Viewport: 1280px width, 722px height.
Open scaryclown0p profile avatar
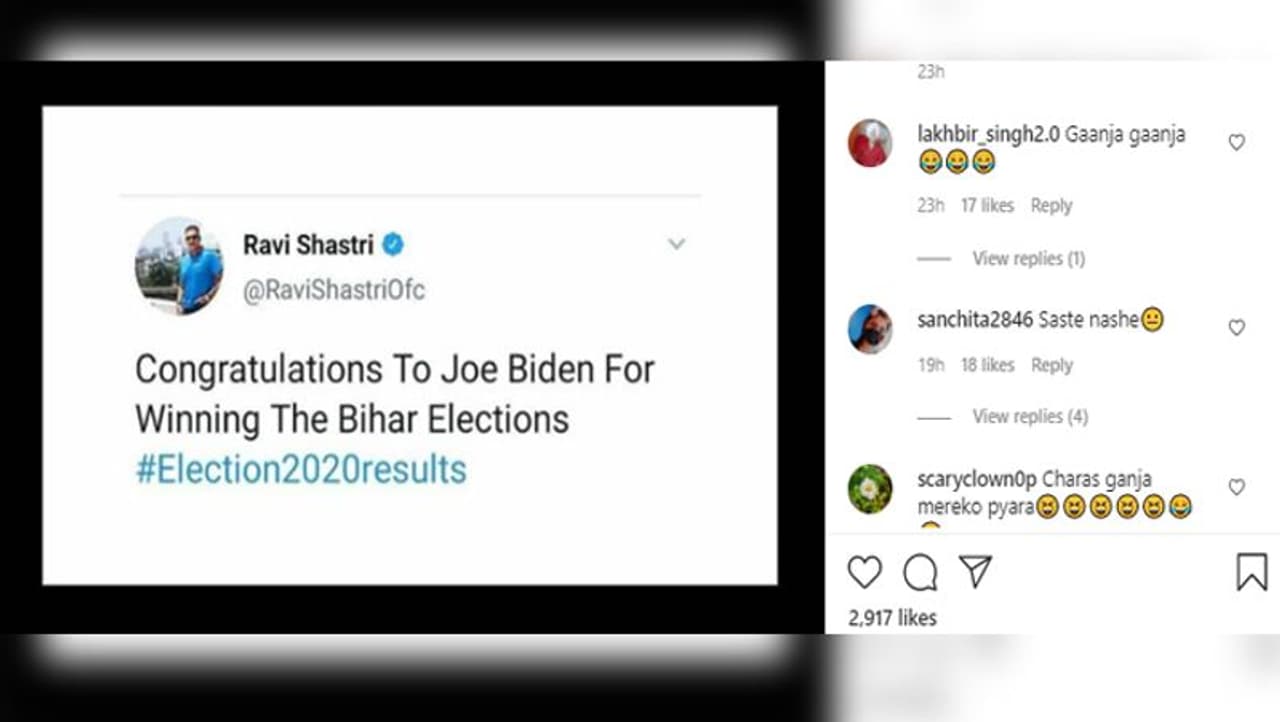[870, 489]
